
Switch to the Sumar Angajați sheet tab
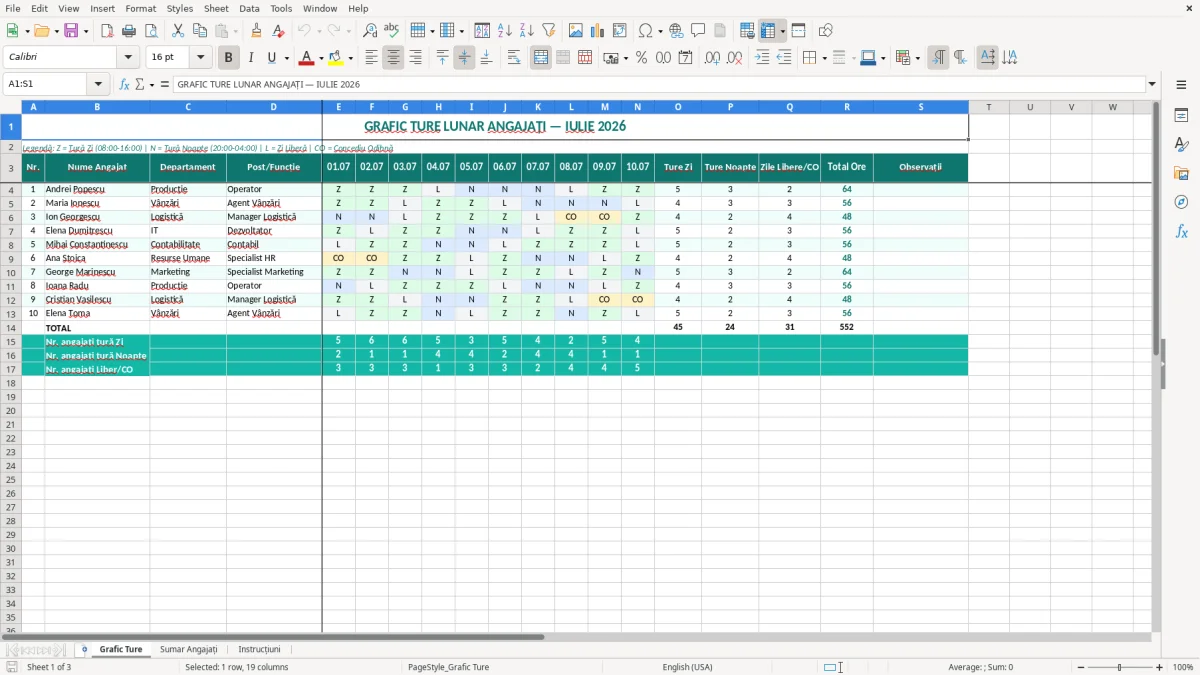(x=188, y=650)
